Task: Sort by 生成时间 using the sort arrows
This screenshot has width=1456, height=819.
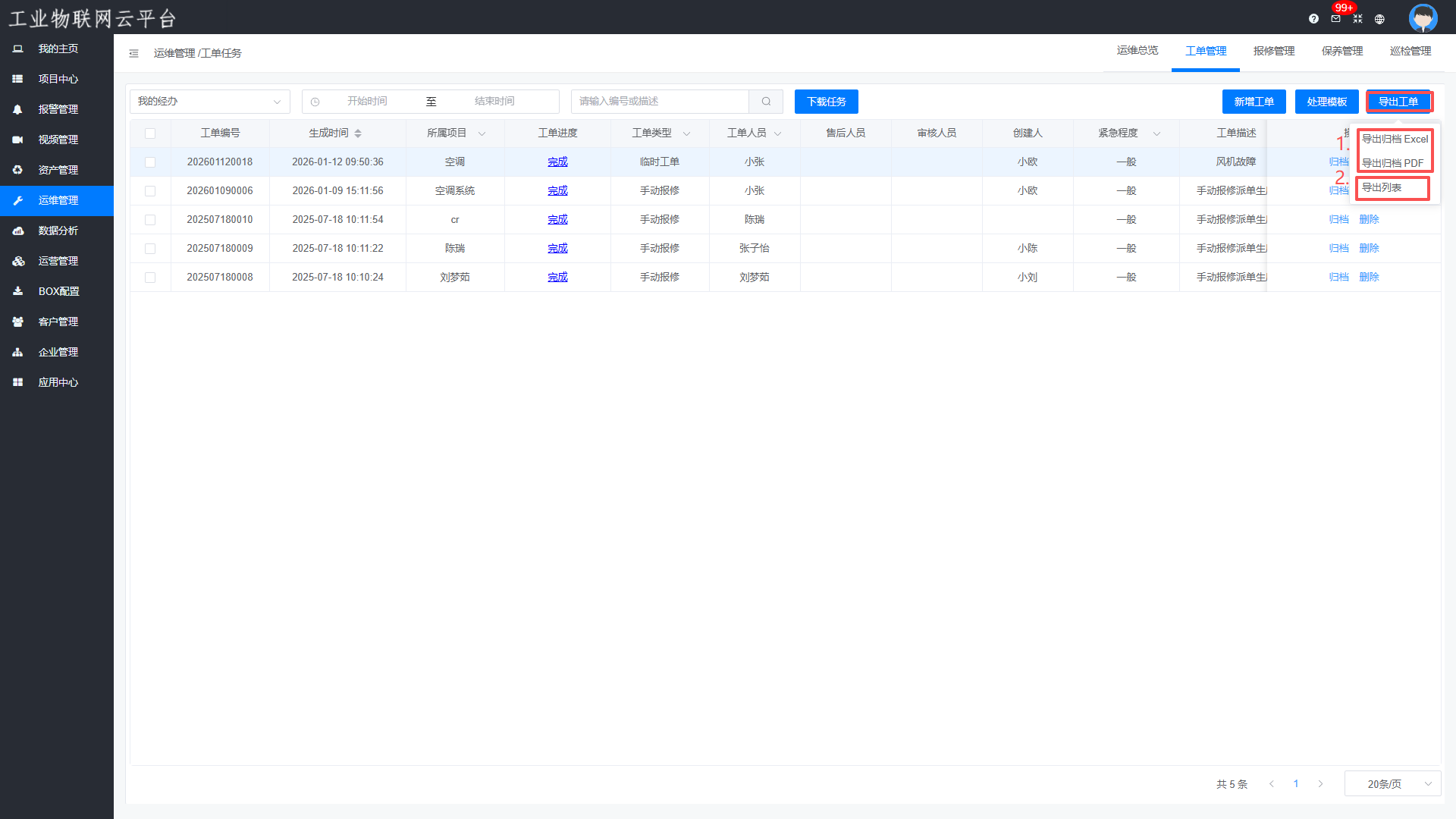Action: 358,133
